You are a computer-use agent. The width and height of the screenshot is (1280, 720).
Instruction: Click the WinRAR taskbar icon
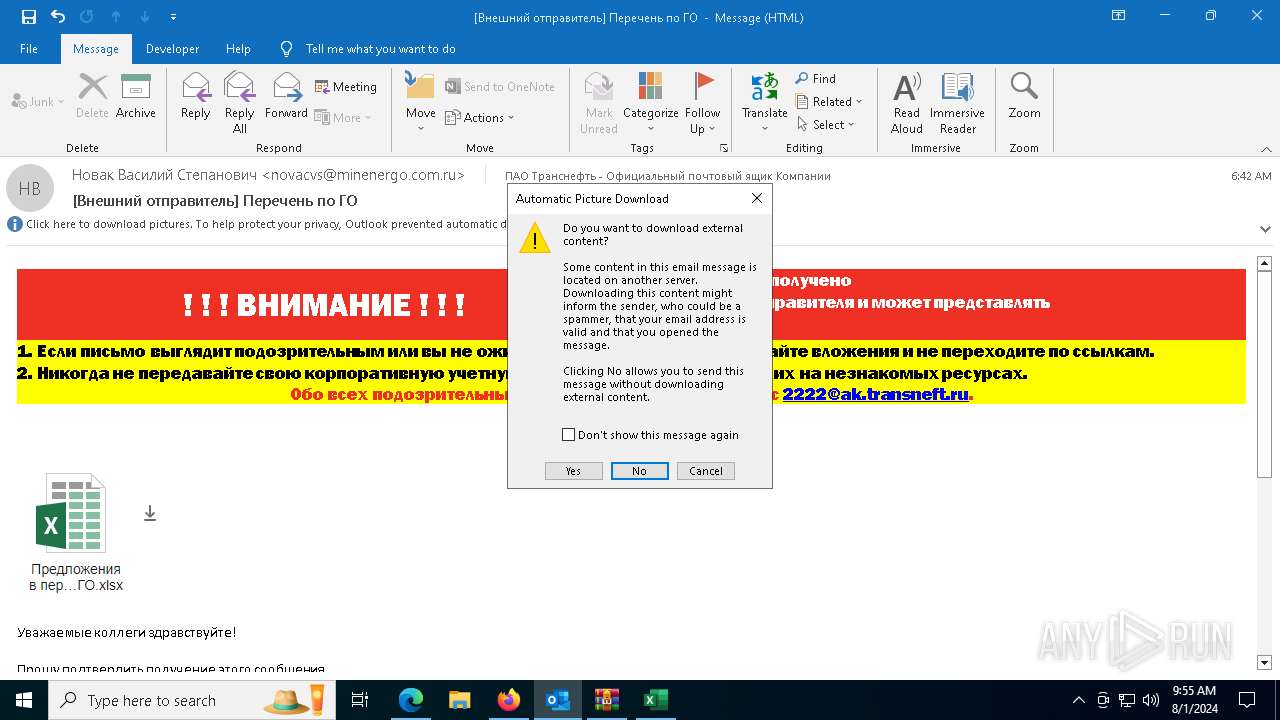(607, 700)
